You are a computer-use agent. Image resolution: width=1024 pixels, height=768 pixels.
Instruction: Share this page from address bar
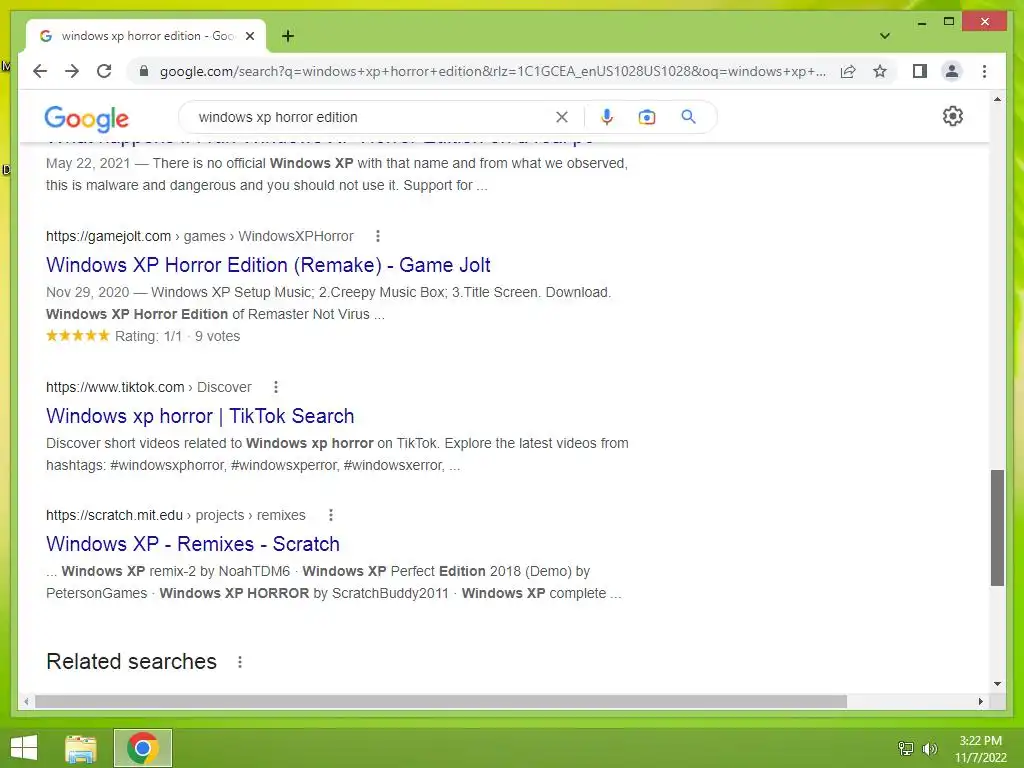[848, 71]
